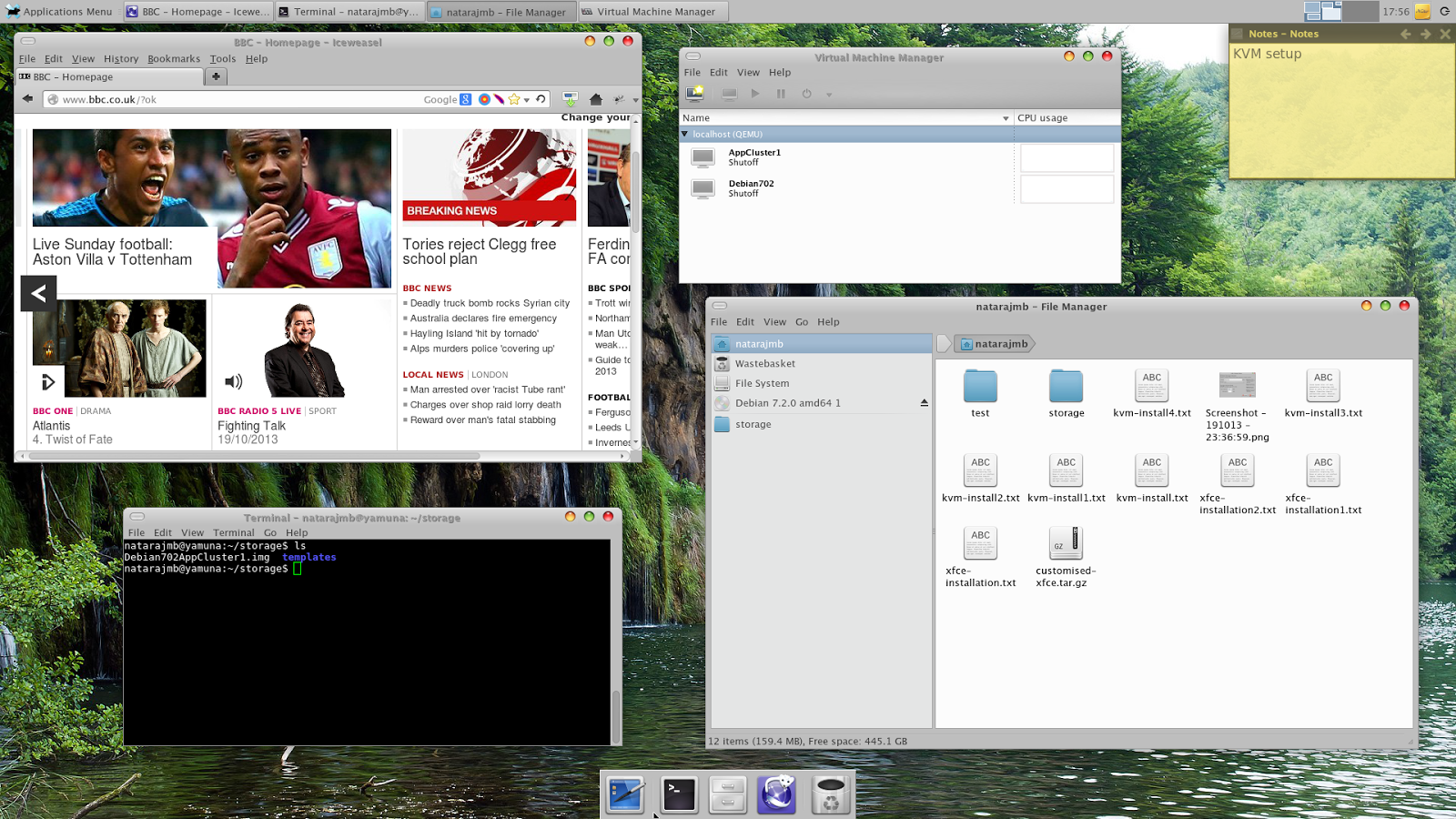The height and width of the screenshot is (819, 1456).
Task: Click the Iceweasel horizontal scrollbar
Action: click(253, 456)
